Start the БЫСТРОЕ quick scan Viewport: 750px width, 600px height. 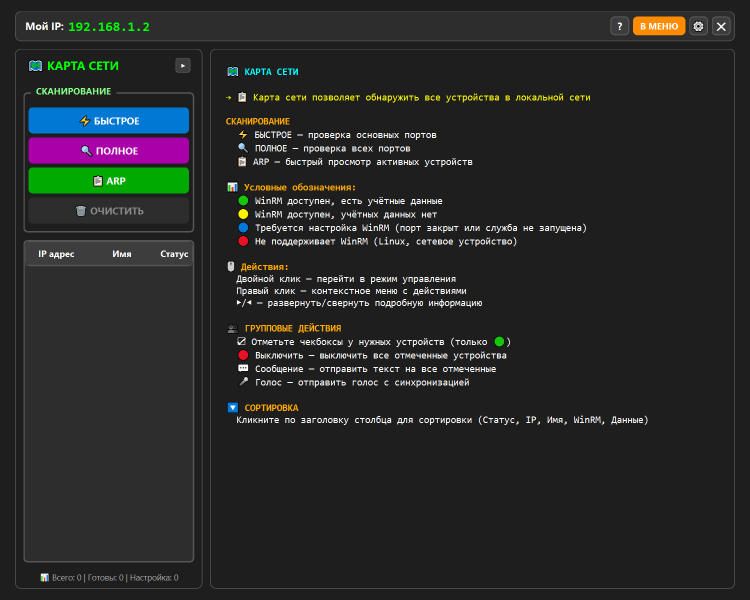pos(108,121)
